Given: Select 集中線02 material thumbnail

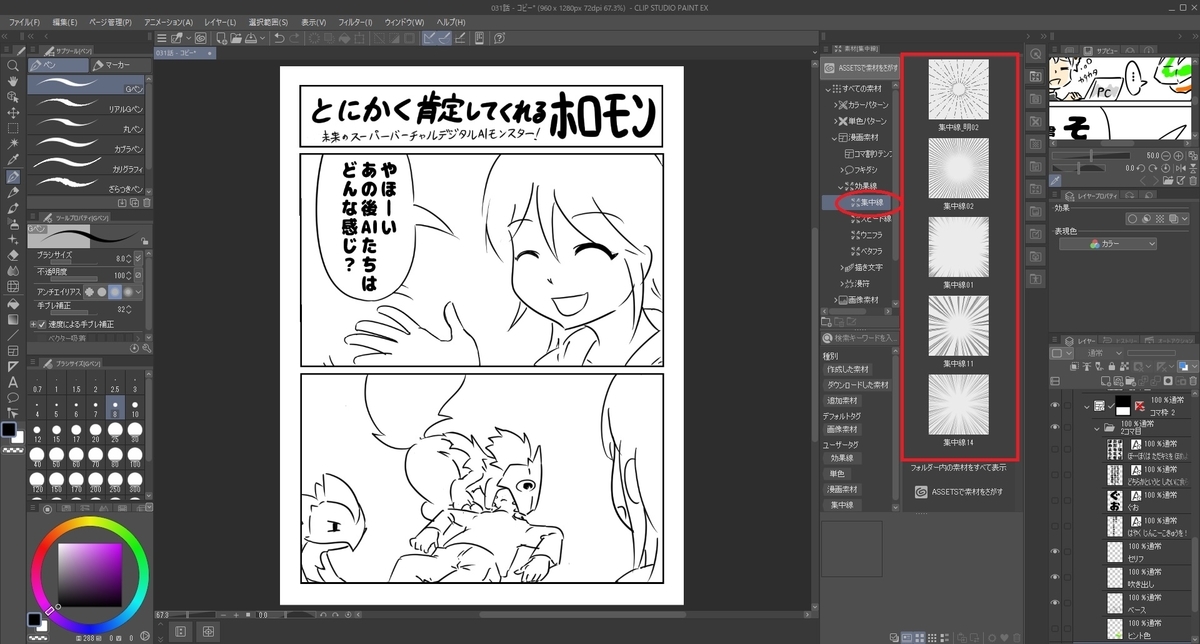Looking at the screenshot, I should click(x=958, y=167).
